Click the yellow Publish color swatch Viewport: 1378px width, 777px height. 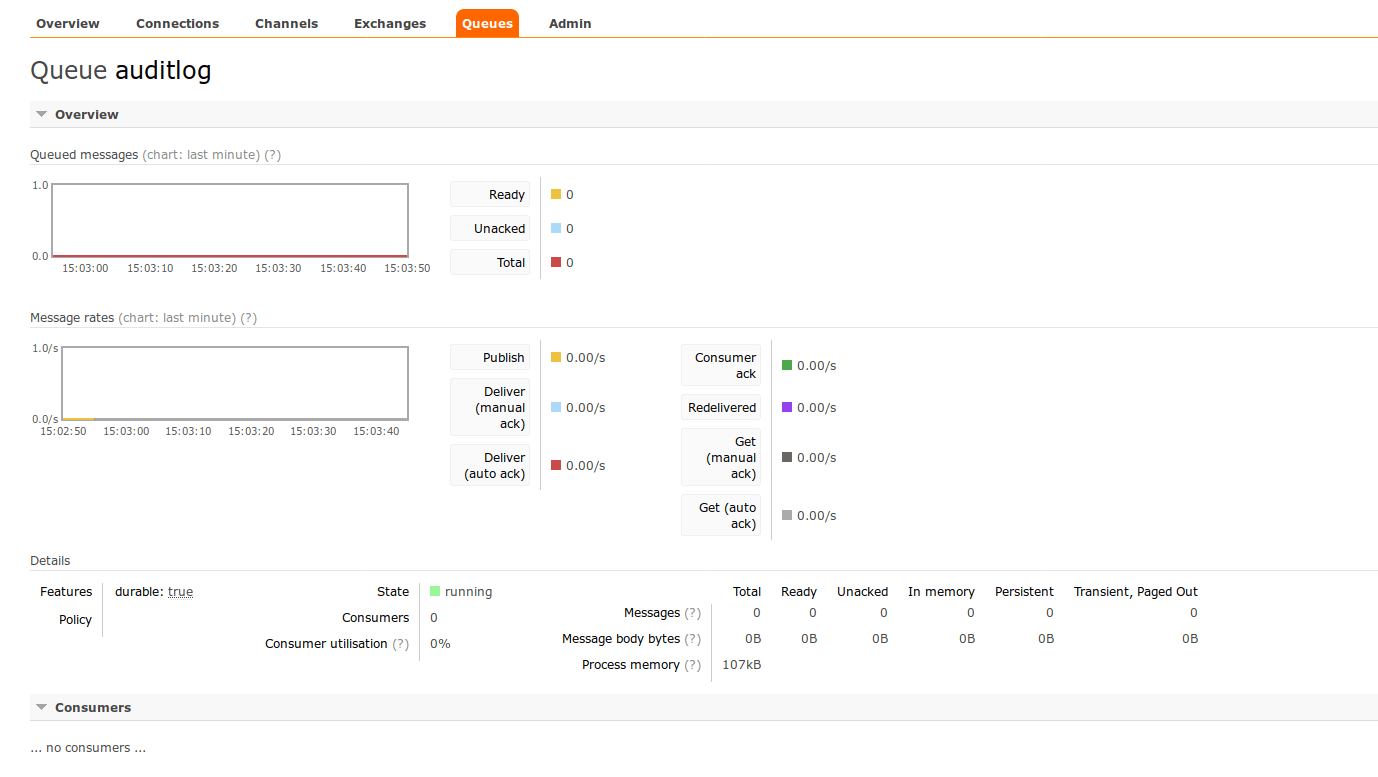point(556,357)
